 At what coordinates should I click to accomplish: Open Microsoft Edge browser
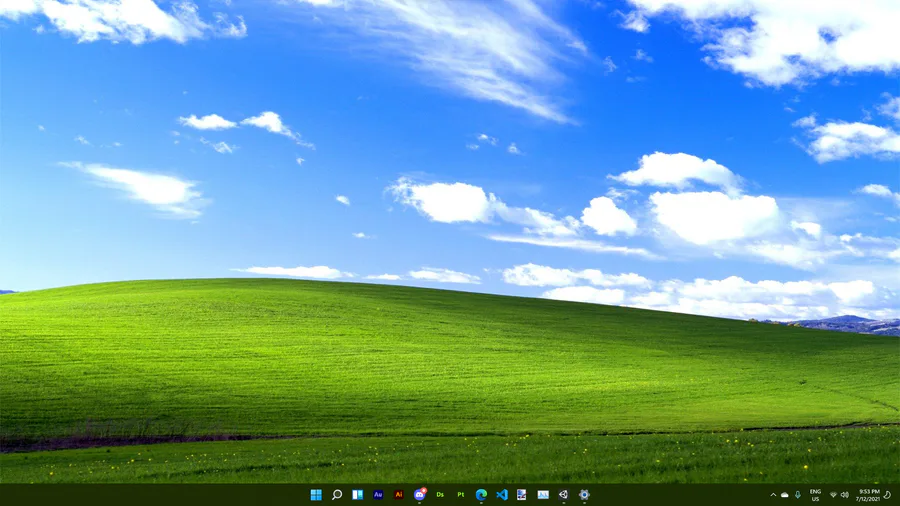click(481, 495)
